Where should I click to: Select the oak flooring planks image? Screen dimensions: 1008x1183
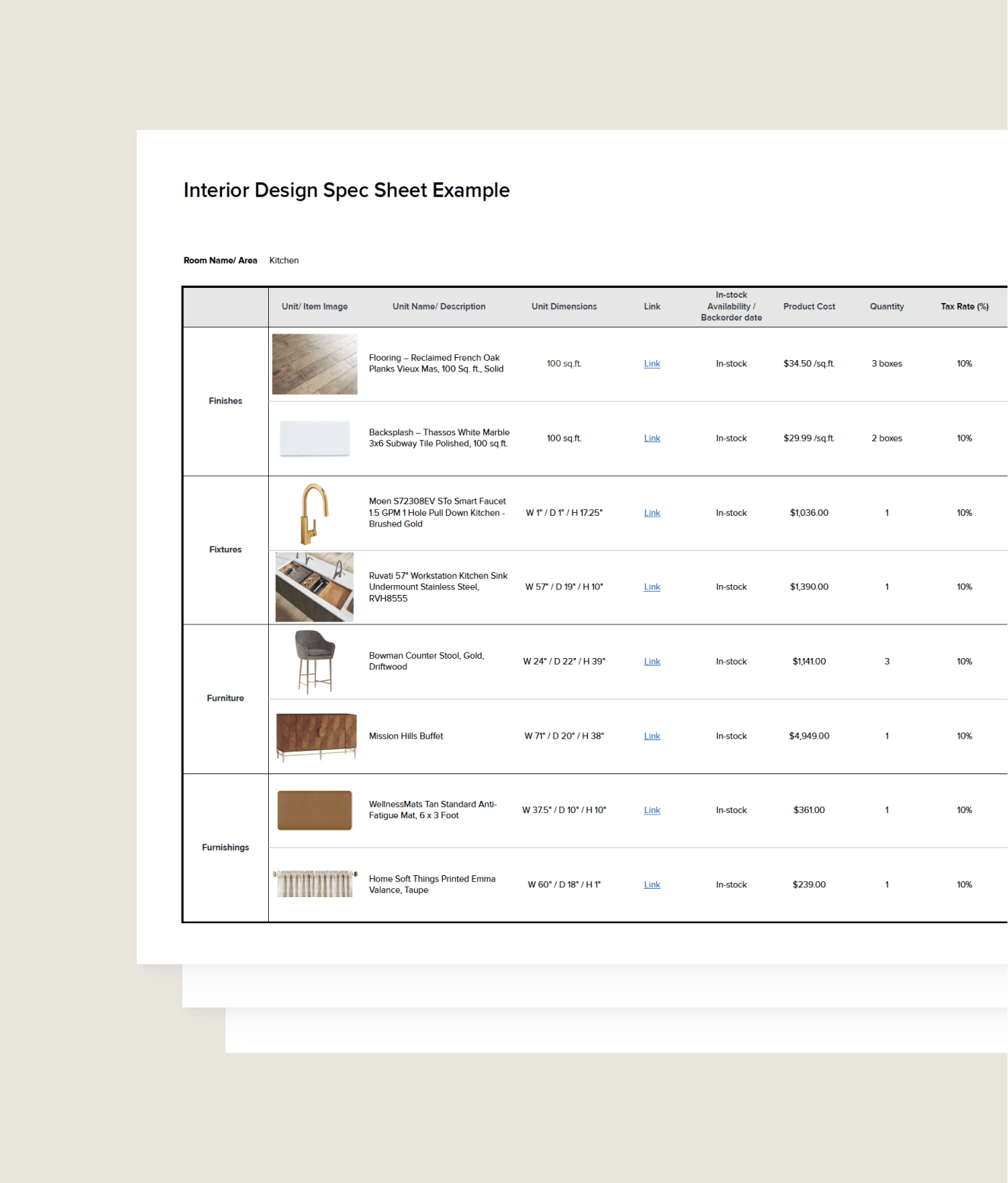pyautogui.click(x=314, y=364)
